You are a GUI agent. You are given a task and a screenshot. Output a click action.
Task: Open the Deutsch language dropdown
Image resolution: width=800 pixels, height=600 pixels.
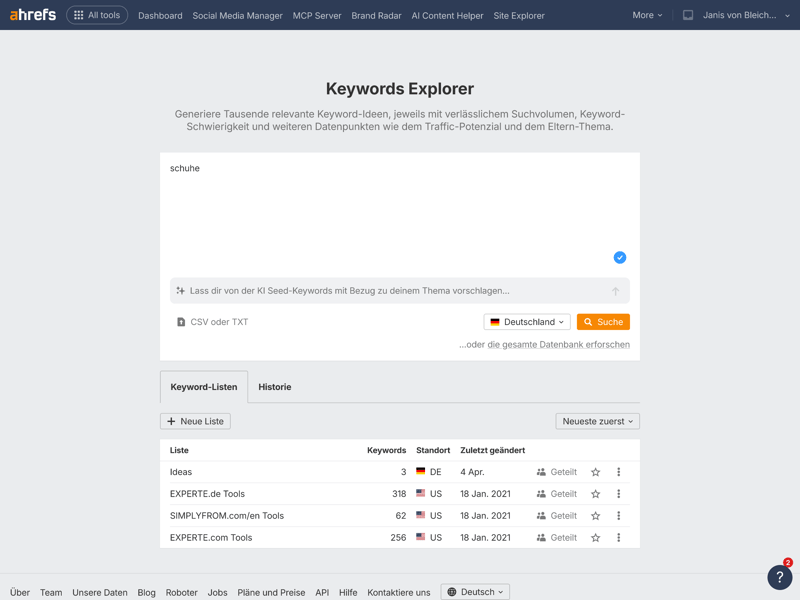[475, 592]
